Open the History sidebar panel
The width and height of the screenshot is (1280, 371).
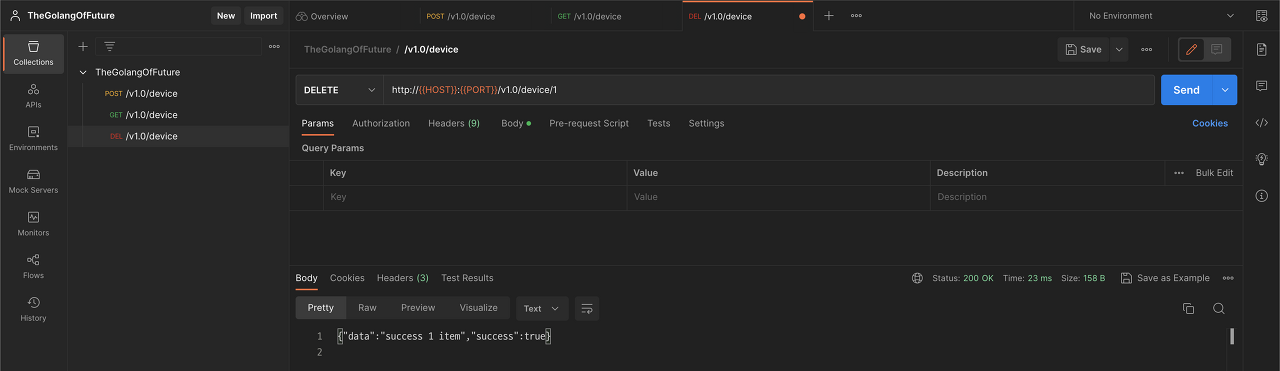tap(33, 310)
